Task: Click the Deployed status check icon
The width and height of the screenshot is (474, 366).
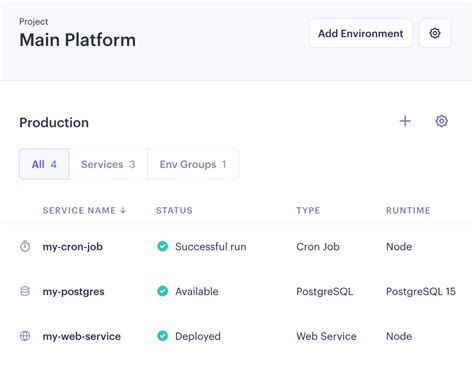Action: tap(163, 336)
